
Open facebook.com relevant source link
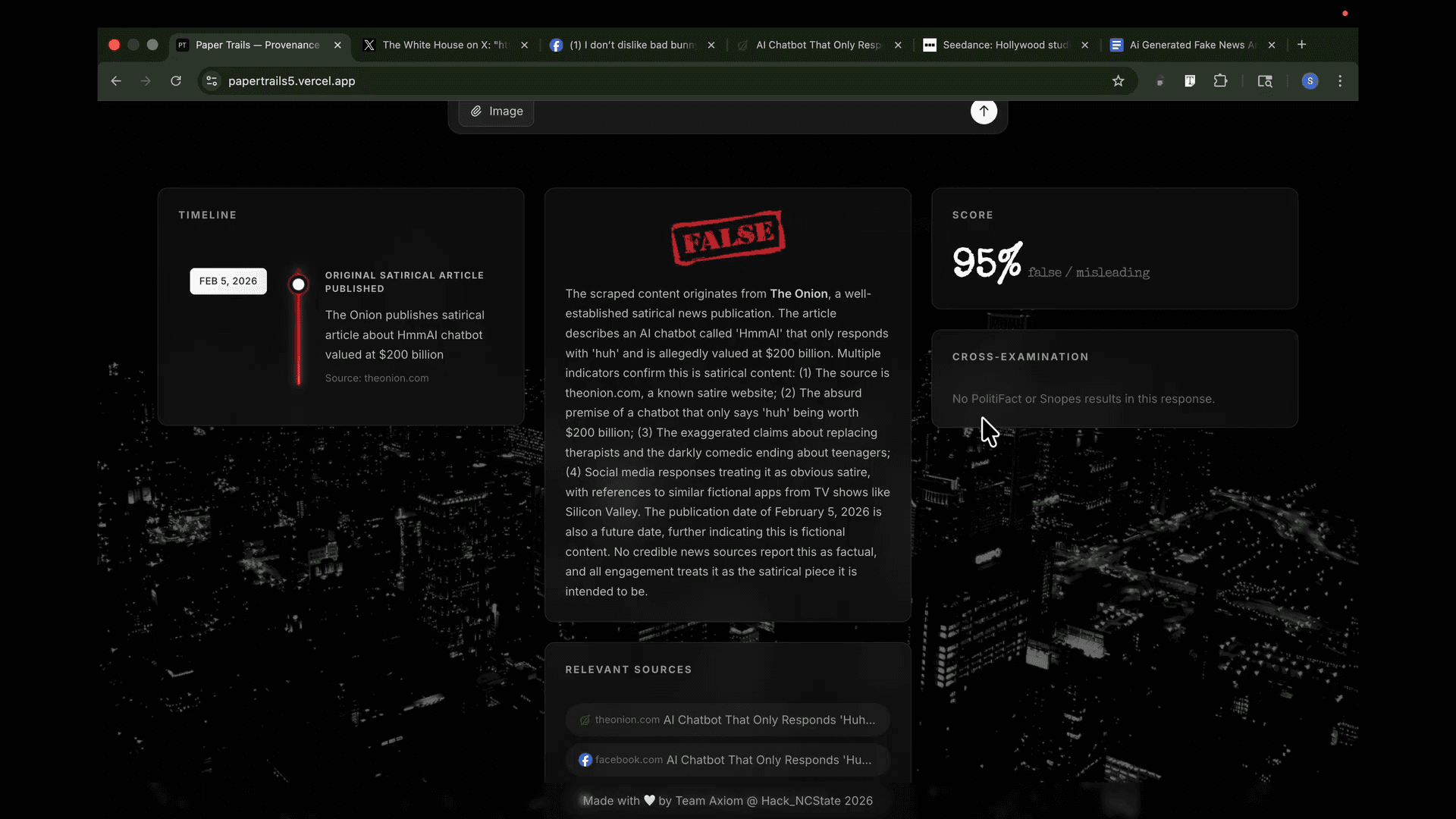point(727,760)
